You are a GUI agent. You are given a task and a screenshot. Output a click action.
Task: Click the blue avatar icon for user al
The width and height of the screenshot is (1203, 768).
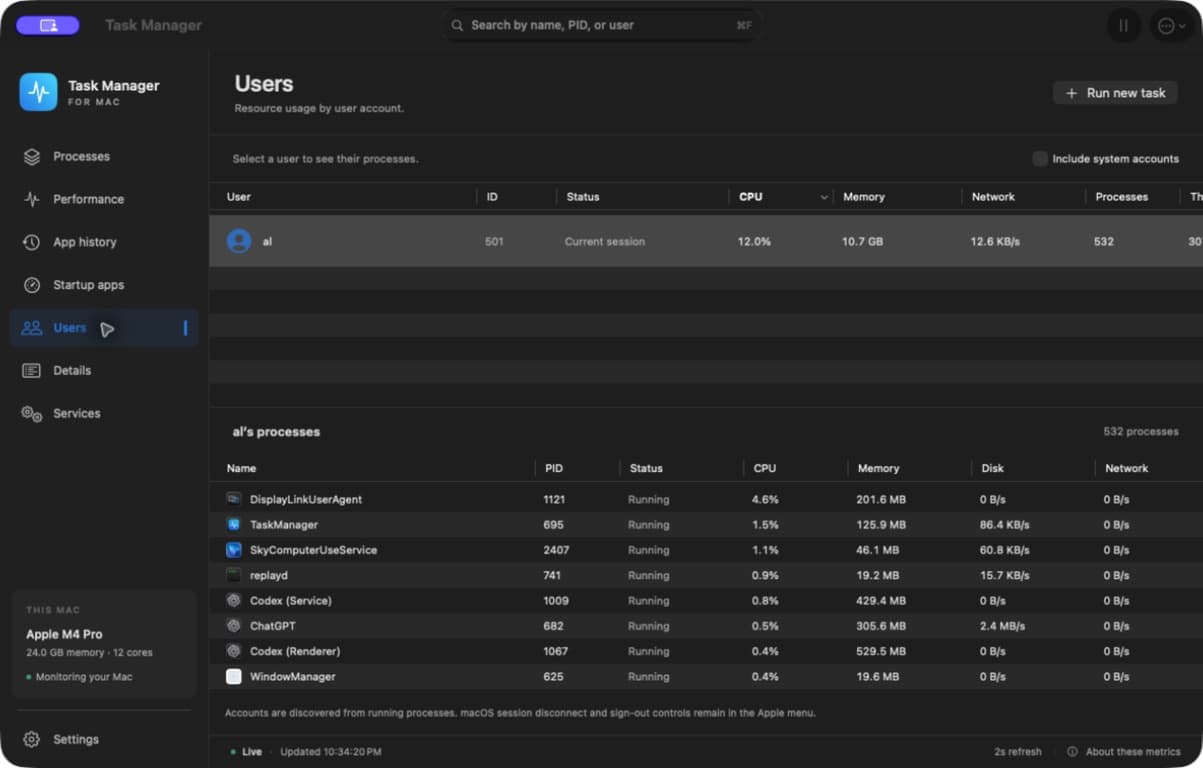point(239,241)
